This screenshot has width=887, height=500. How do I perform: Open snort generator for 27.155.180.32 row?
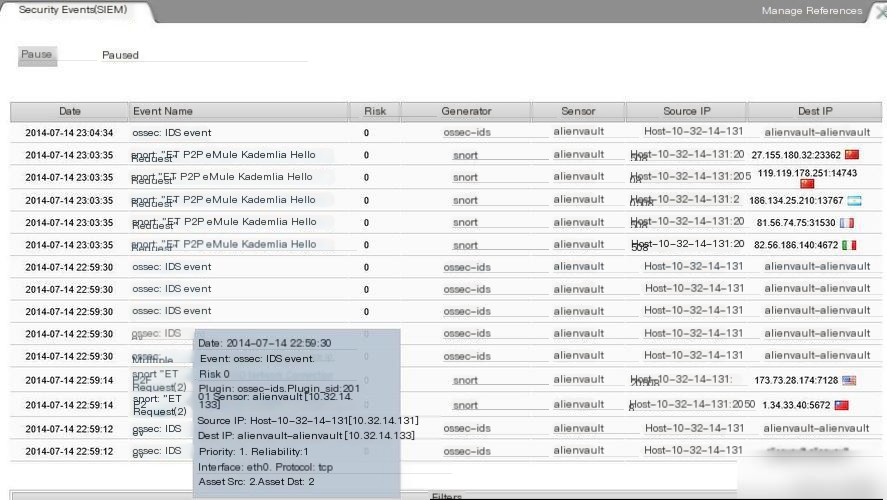coord(465,155)
